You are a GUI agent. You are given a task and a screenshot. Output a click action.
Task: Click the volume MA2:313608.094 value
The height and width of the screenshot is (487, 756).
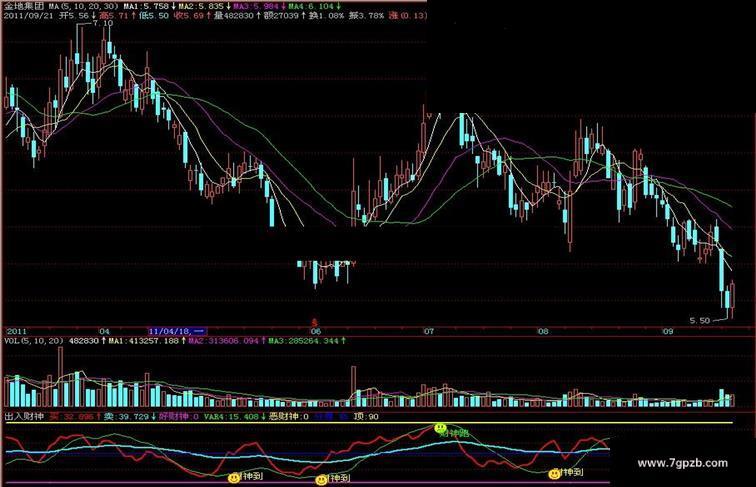click(223, 341)
